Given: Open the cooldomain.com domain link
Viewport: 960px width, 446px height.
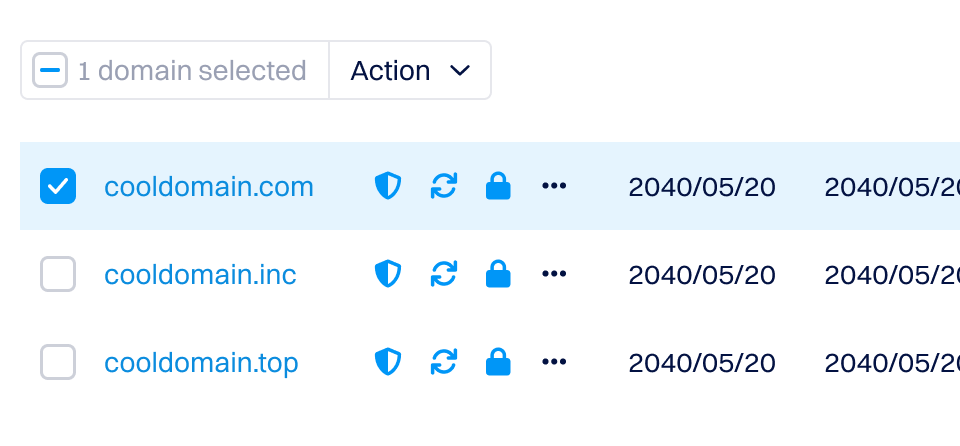Looking at the screenshot, I should click(209, 187).
